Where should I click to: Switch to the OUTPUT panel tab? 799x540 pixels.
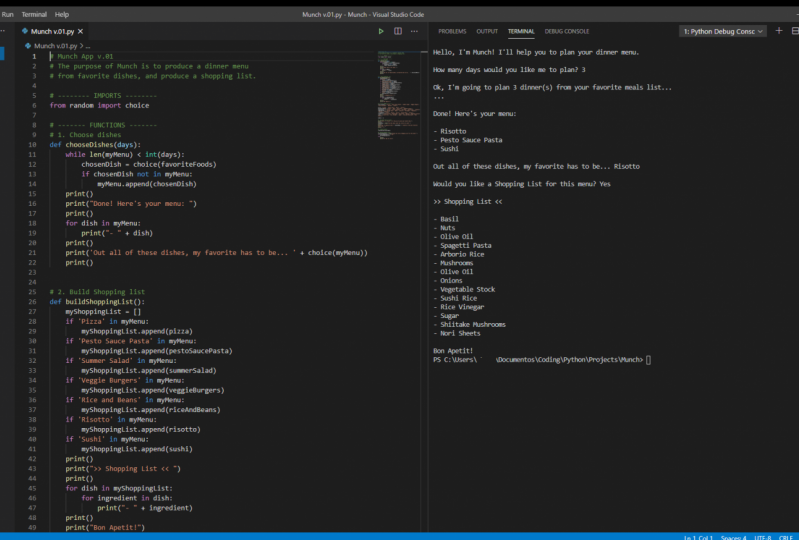coord(487,31)
